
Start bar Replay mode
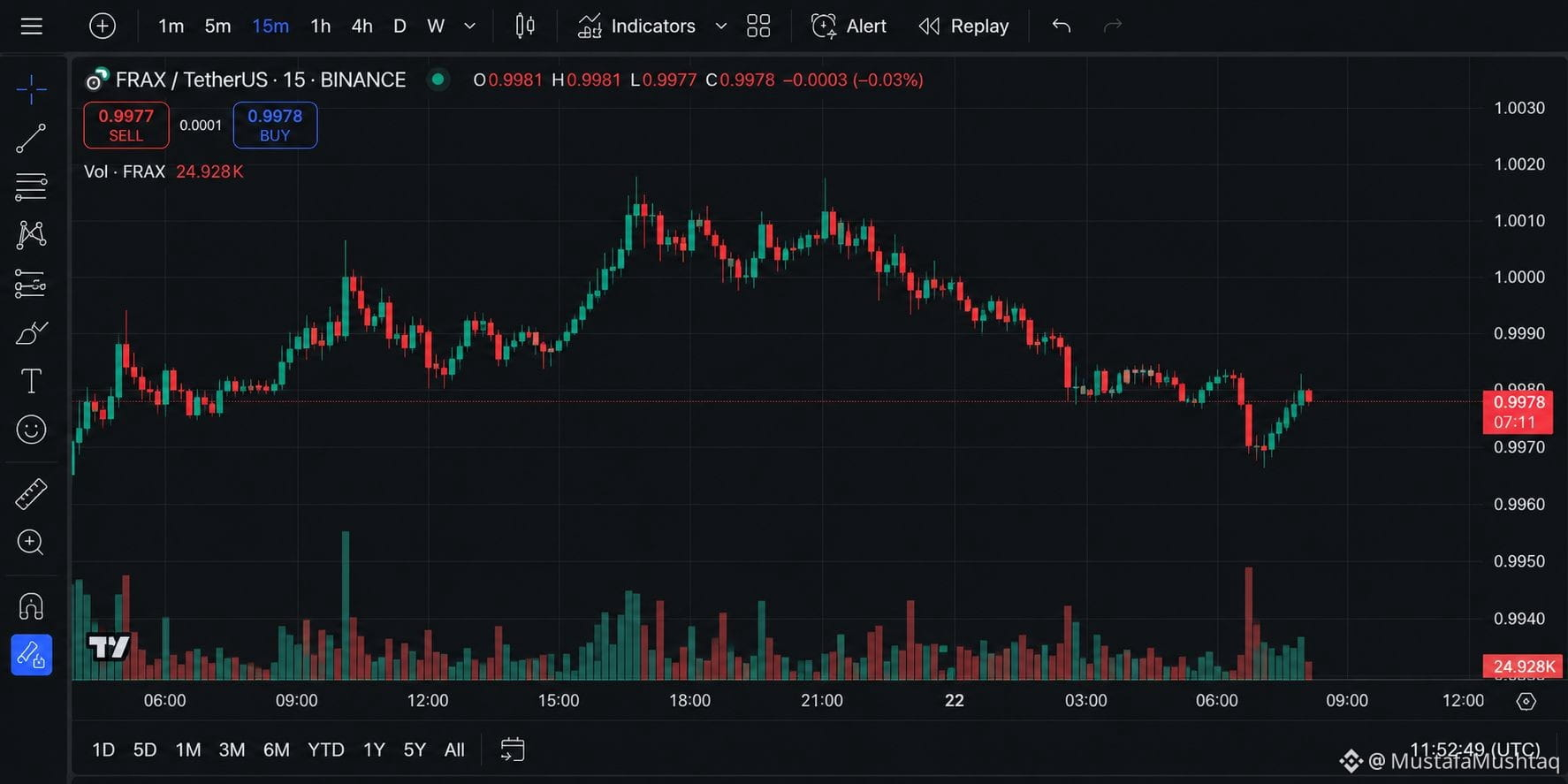963,26
